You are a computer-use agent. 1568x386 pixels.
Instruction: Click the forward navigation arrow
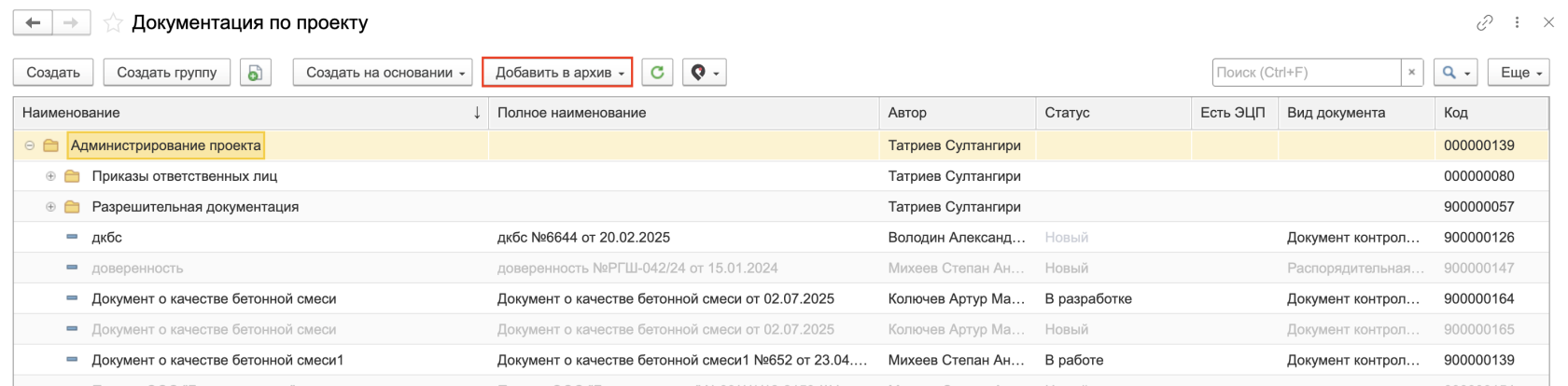click(x=71, y=22)
